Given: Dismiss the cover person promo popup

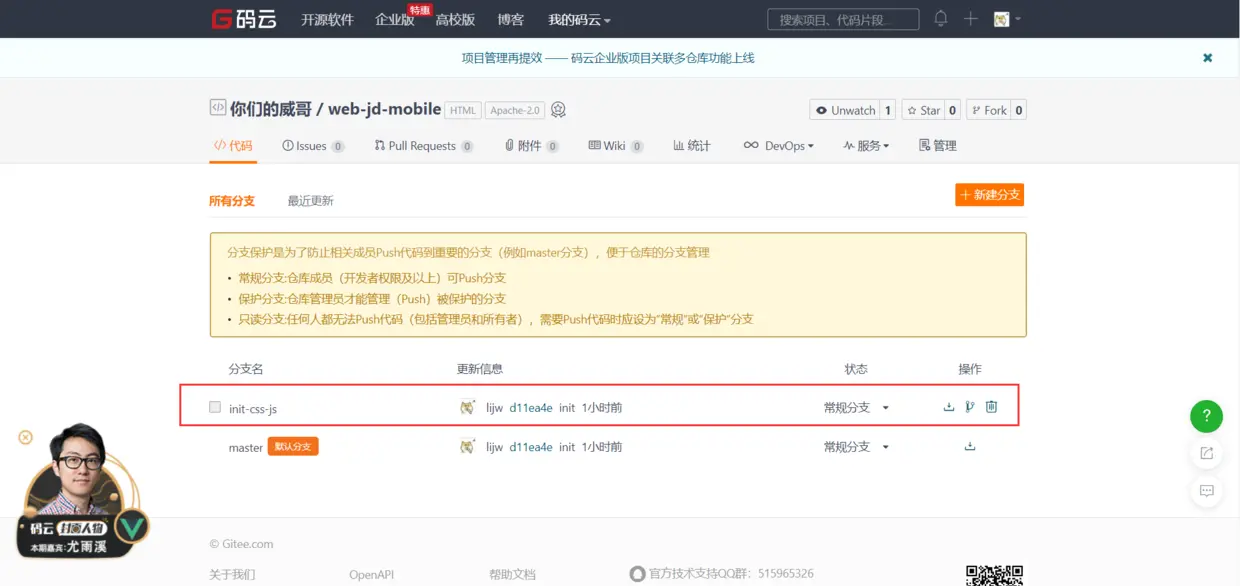Looking at the screenshot, I should (26, 437).
